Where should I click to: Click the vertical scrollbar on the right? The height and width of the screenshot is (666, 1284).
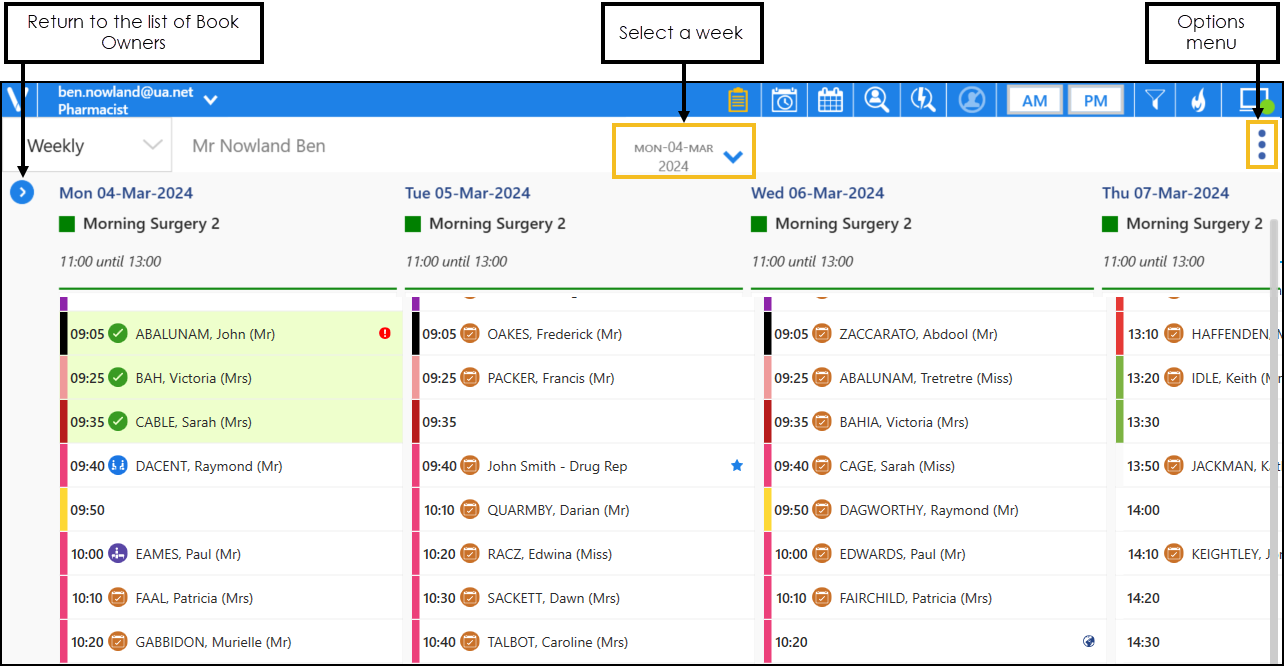point(1274,400)
